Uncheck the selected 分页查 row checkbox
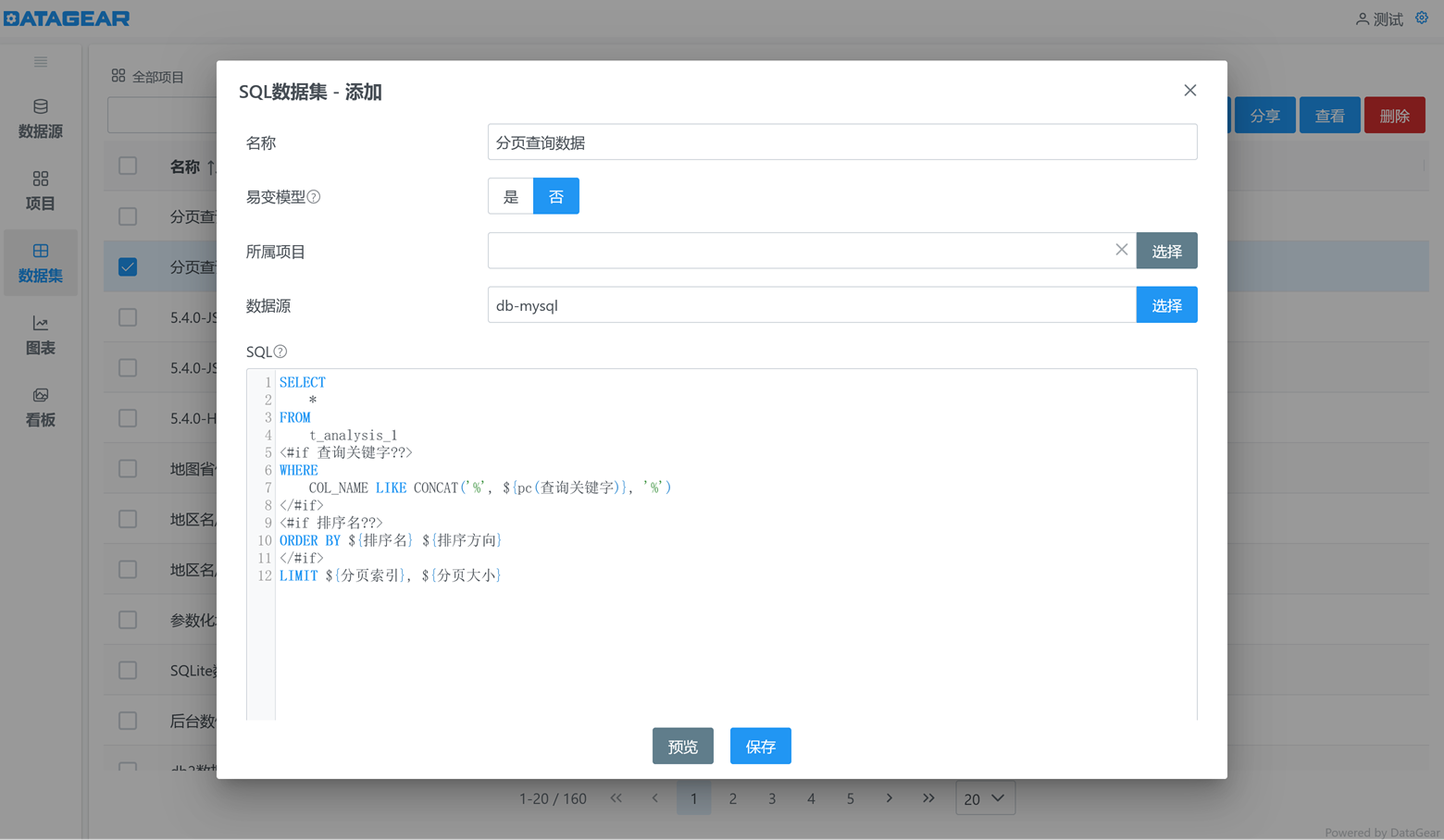The width and height of the screenshot is (1444, 840). tap(128, 266)
